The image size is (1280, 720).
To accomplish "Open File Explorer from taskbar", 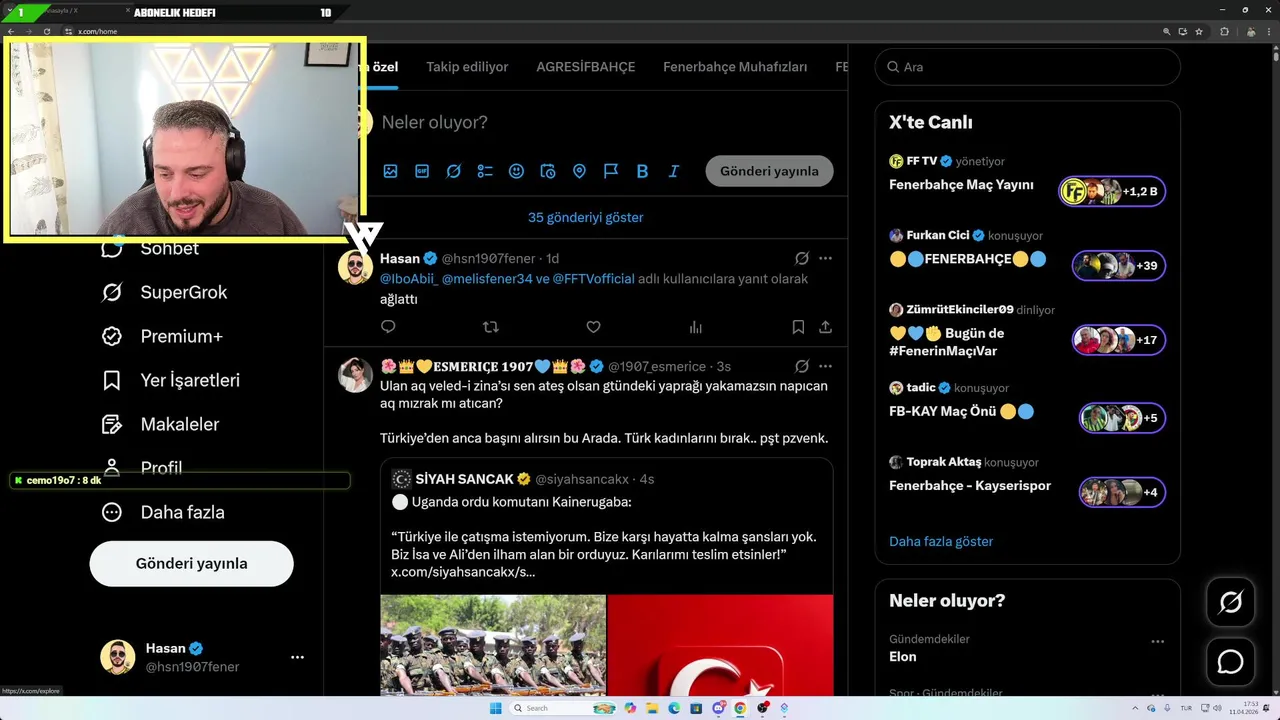I will [652, 708].
